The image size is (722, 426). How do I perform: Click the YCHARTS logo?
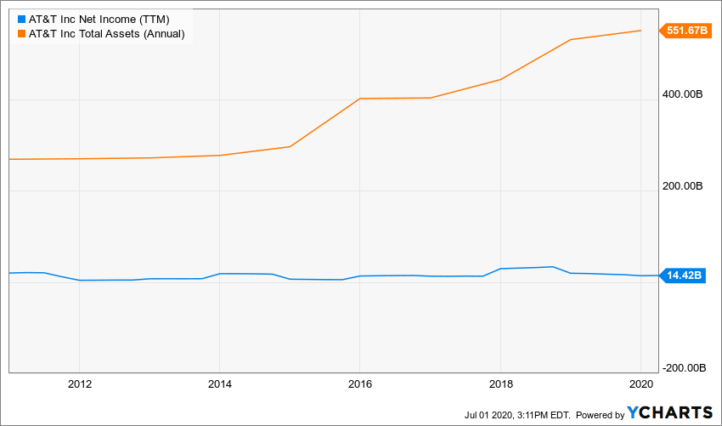[670, 413]
